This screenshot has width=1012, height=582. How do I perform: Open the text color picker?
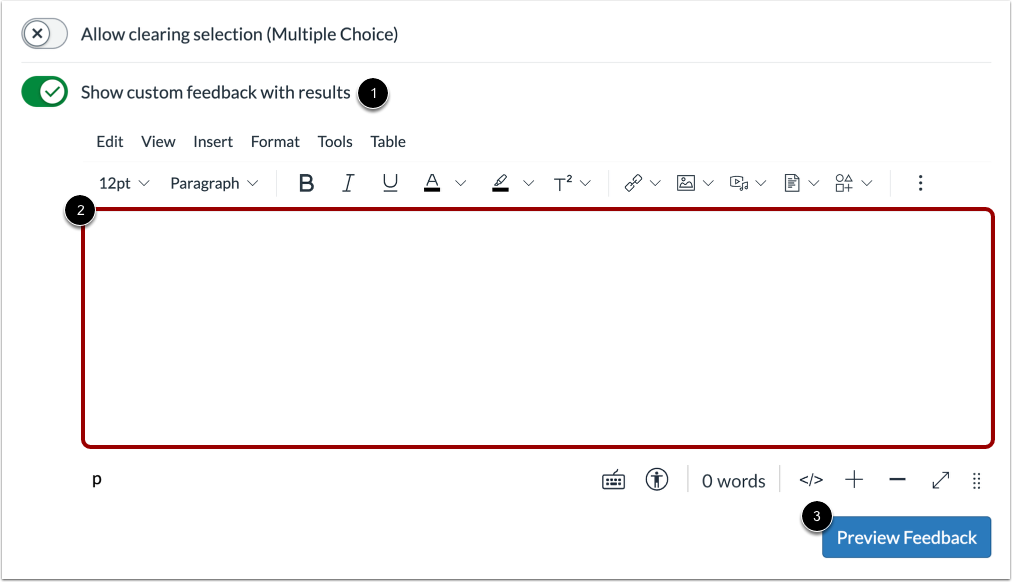pos(432,182)
